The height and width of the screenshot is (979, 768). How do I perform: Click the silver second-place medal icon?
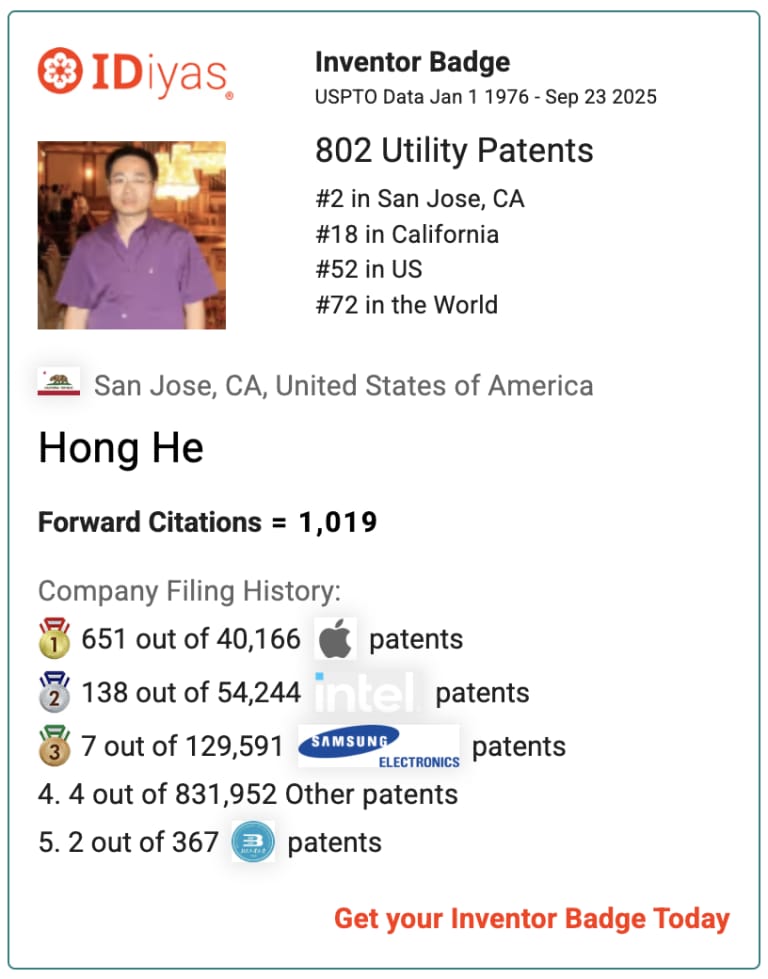pos(54,693)
